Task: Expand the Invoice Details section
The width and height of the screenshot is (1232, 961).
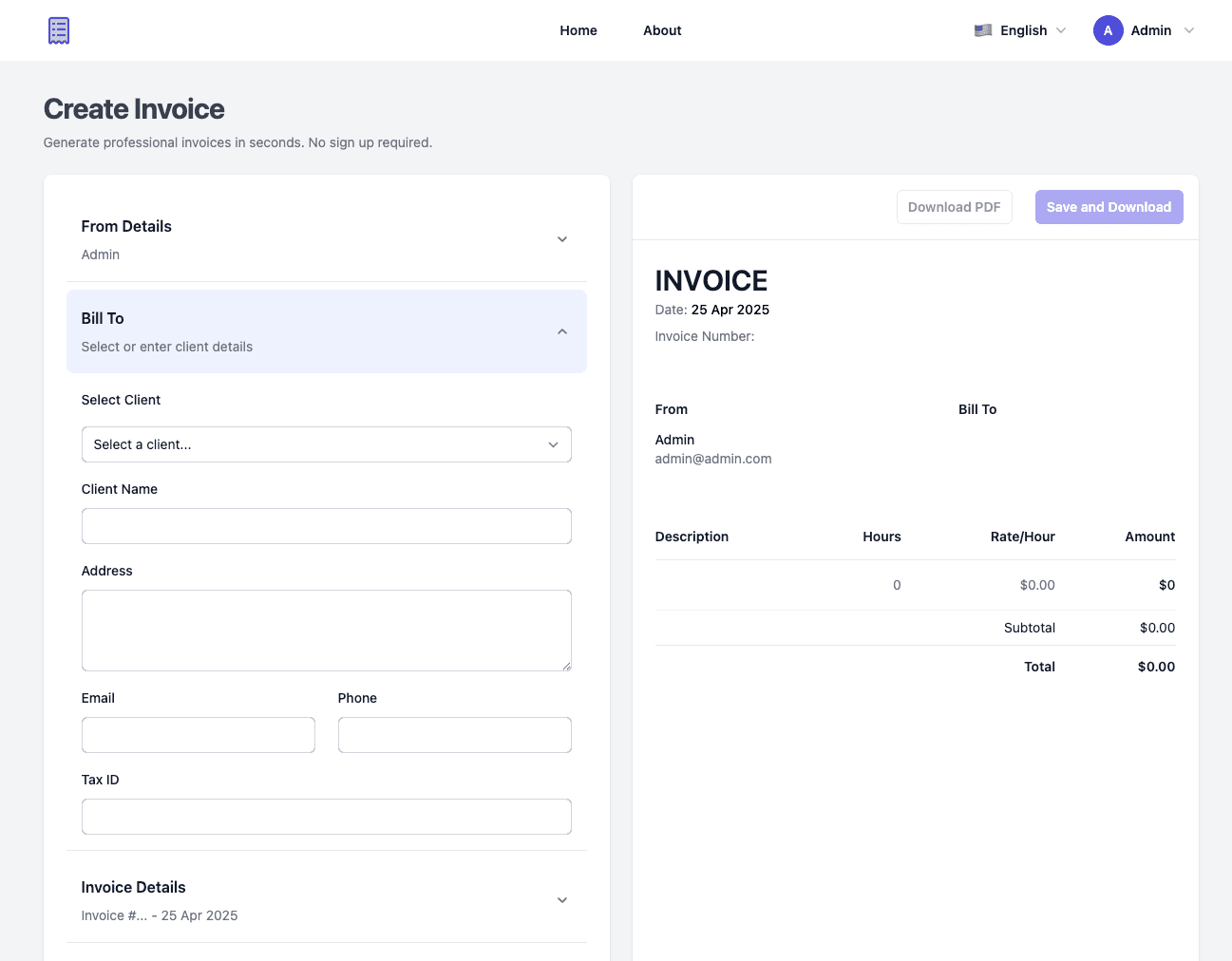Action: [327, 900]
